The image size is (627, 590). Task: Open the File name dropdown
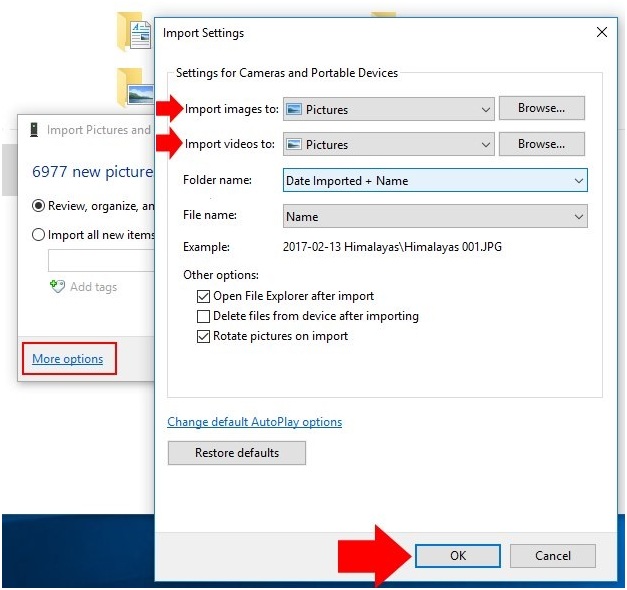click(578, 217)
